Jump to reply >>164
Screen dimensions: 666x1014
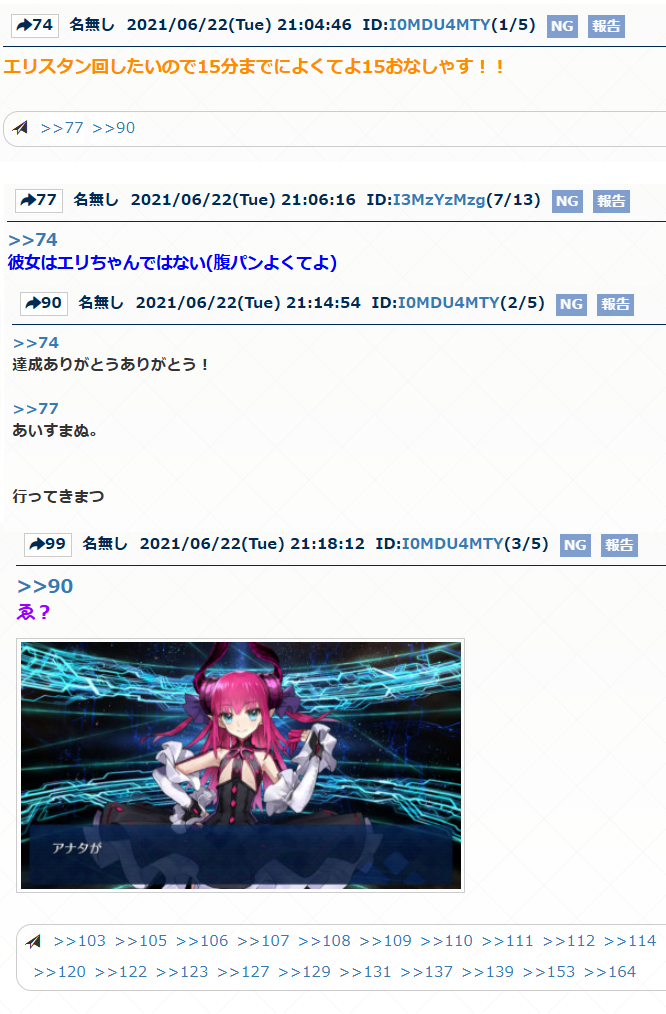tap(610, 972)
